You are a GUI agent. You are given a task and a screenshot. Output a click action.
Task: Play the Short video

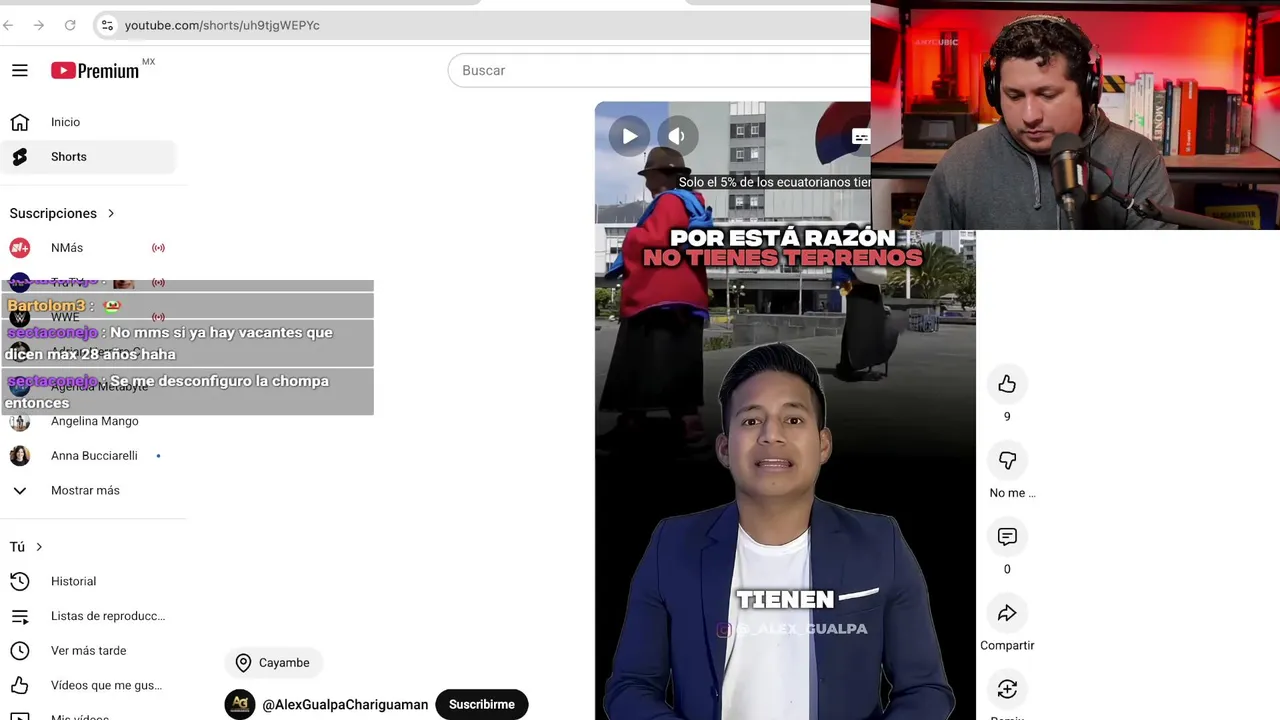tap(630, 136)
